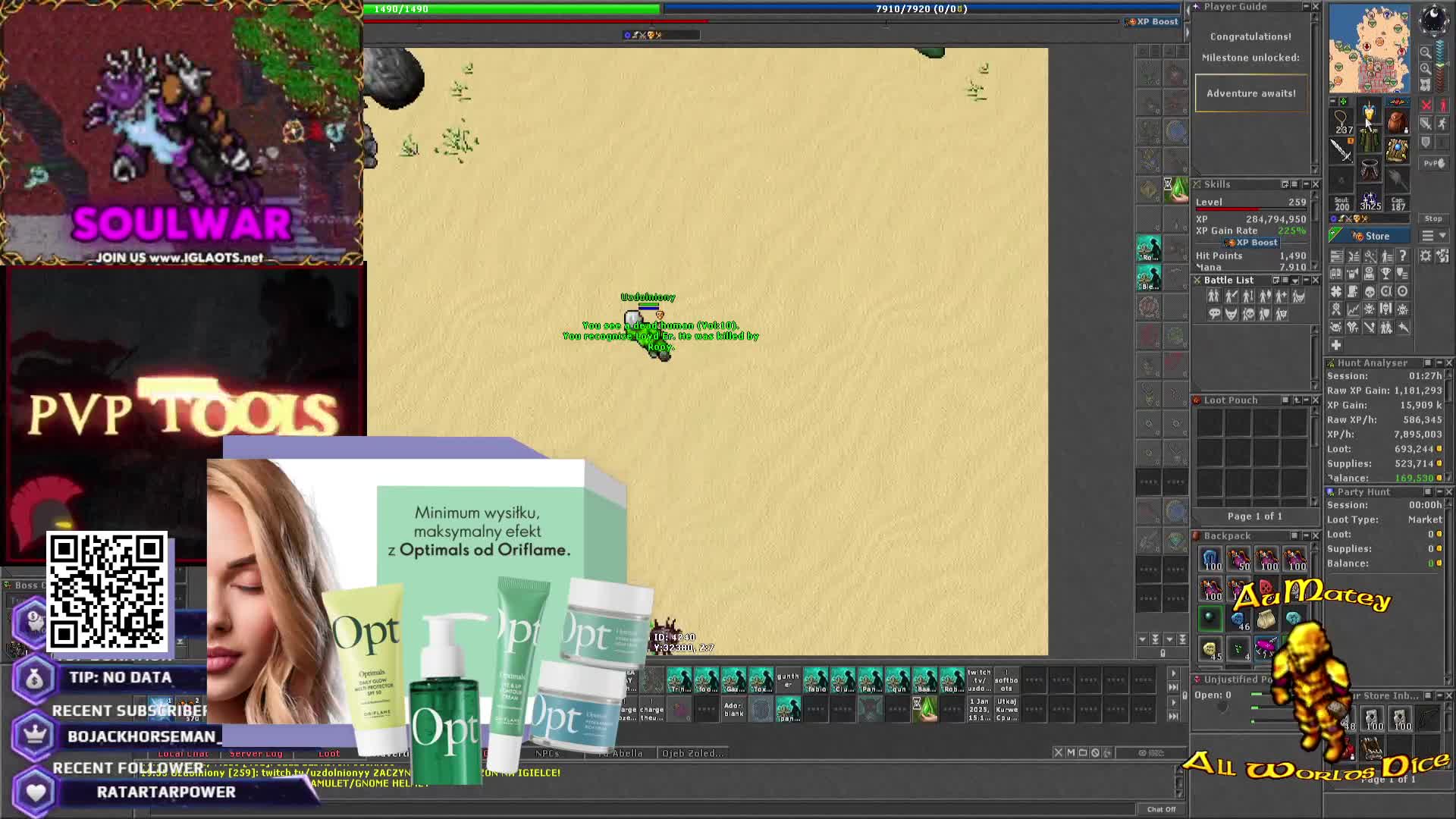The image size is (1456, 819).
Task: Use the green potion hotkey on the action bar
Action: (925, 710)
